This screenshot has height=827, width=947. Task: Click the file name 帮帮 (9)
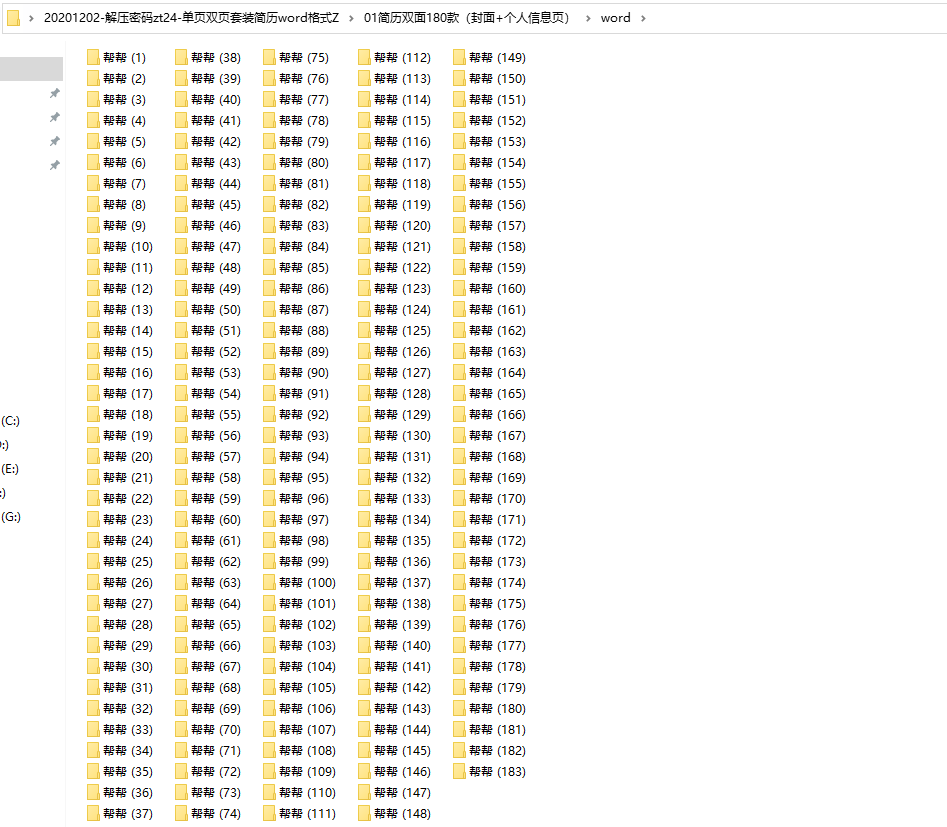coord(124,225)
